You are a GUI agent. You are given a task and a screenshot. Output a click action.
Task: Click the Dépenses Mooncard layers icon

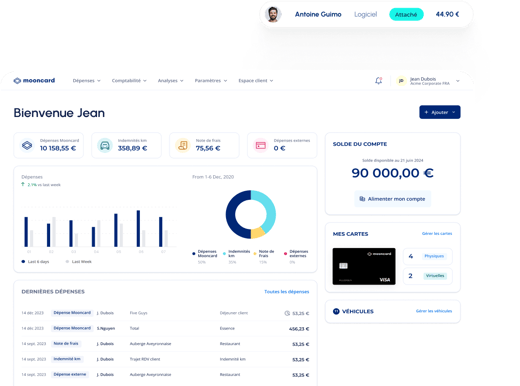(27, 145)
